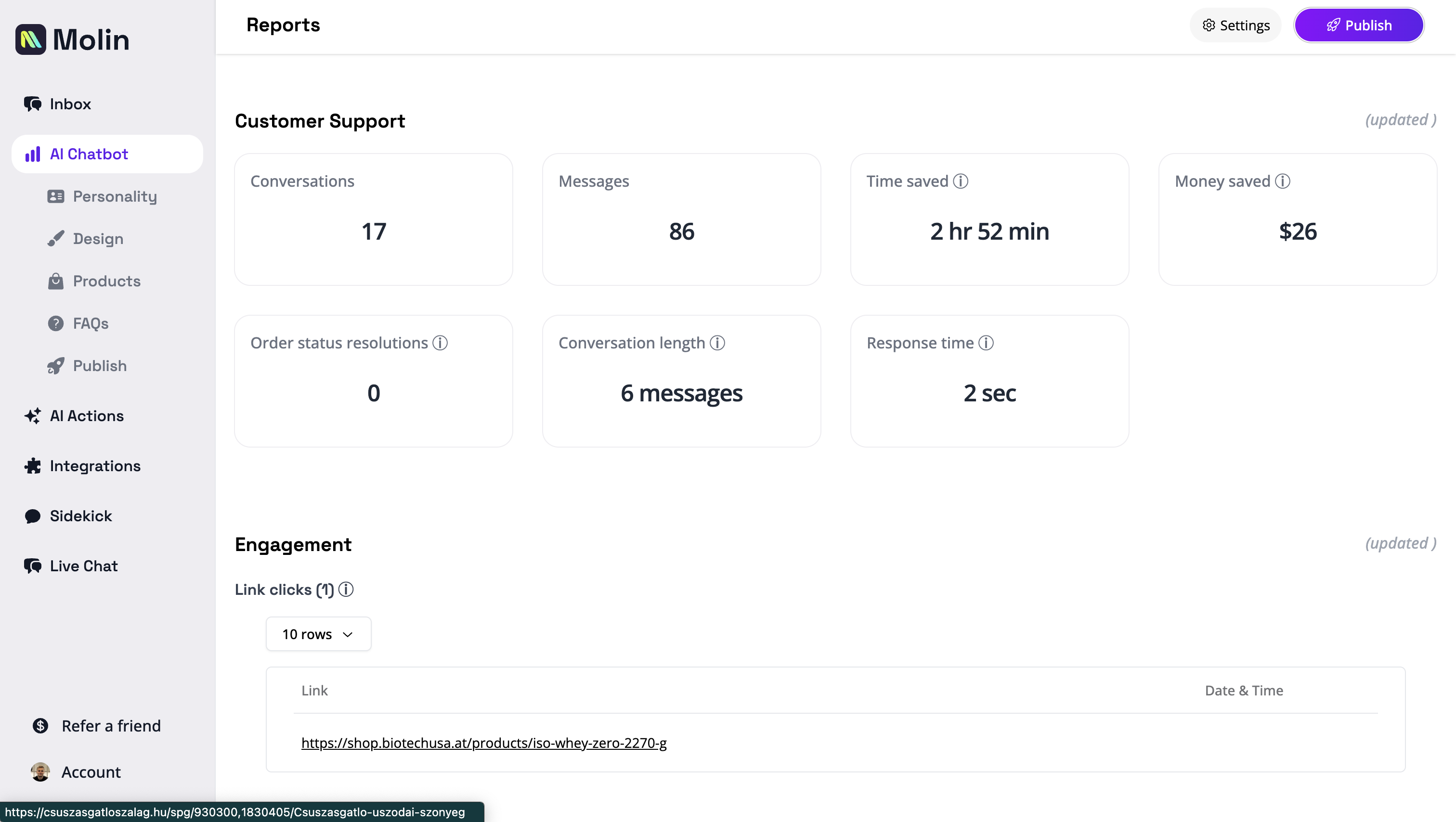
Task: Open the Personality settings
Action: (x=115, y=196)
